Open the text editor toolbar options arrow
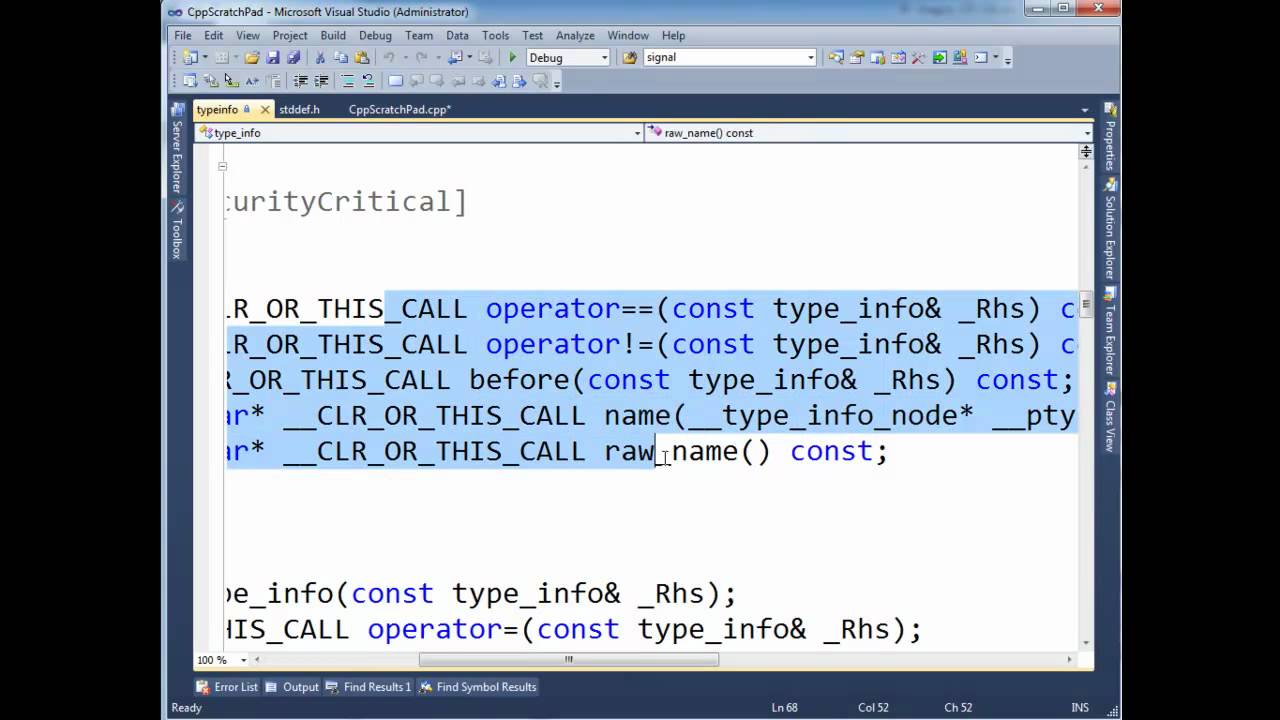The image size is (1280, 720). 557,83
